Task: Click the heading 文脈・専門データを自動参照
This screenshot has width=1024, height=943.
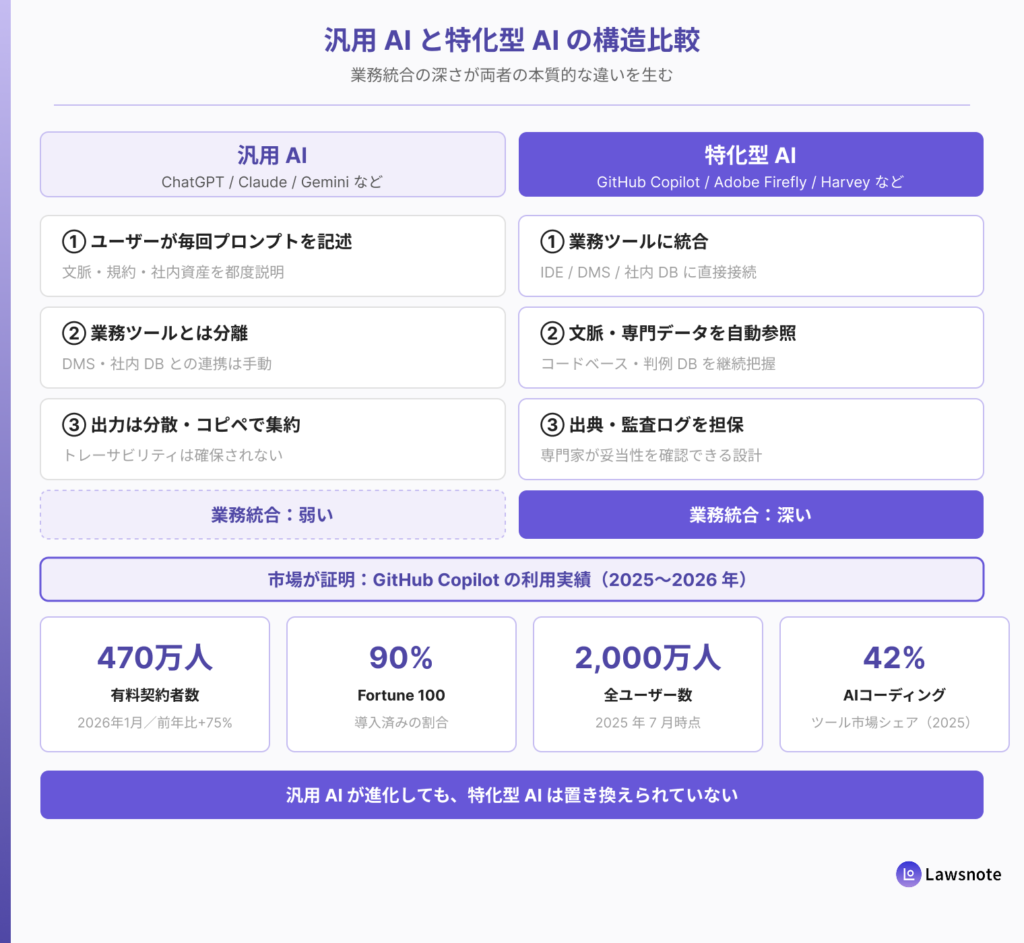Action: 668,333
